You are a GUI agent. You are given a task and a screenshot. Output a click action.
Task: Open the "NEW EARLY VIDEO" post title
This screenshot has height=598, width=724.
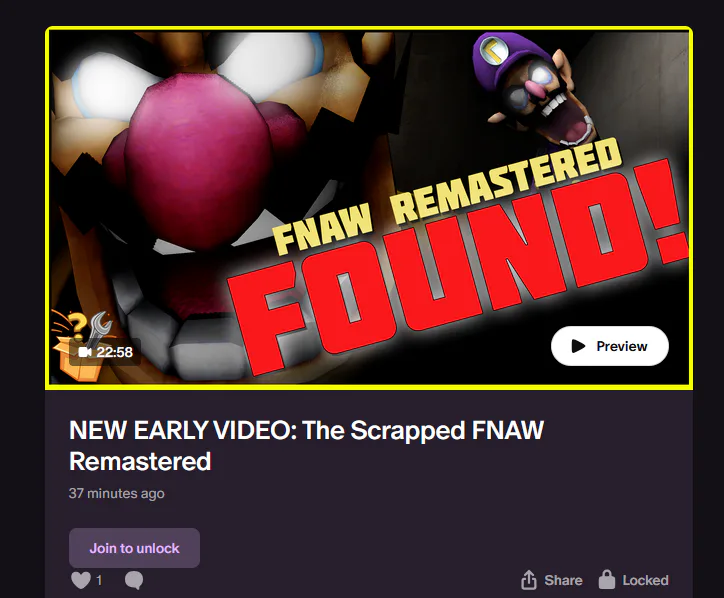click(x=307, y=446)
